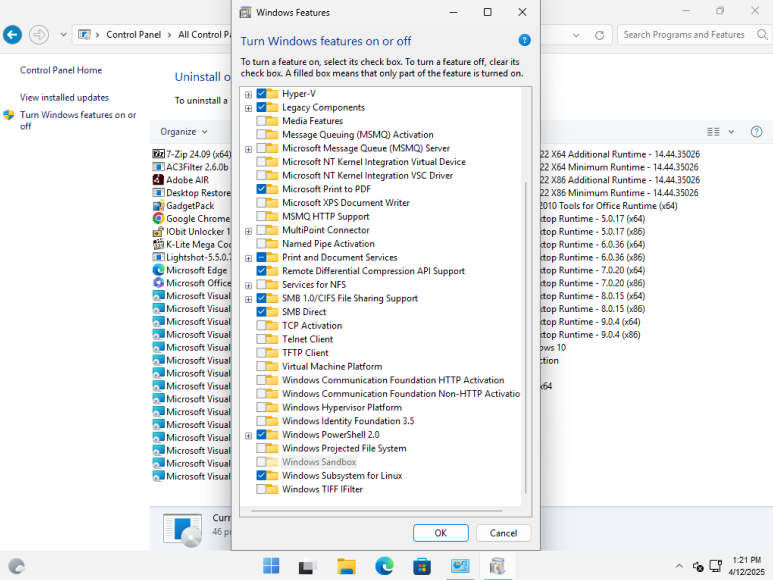
Task: Open Task View from taskbar
Action: pyautogui.click(x=308, y=567)
